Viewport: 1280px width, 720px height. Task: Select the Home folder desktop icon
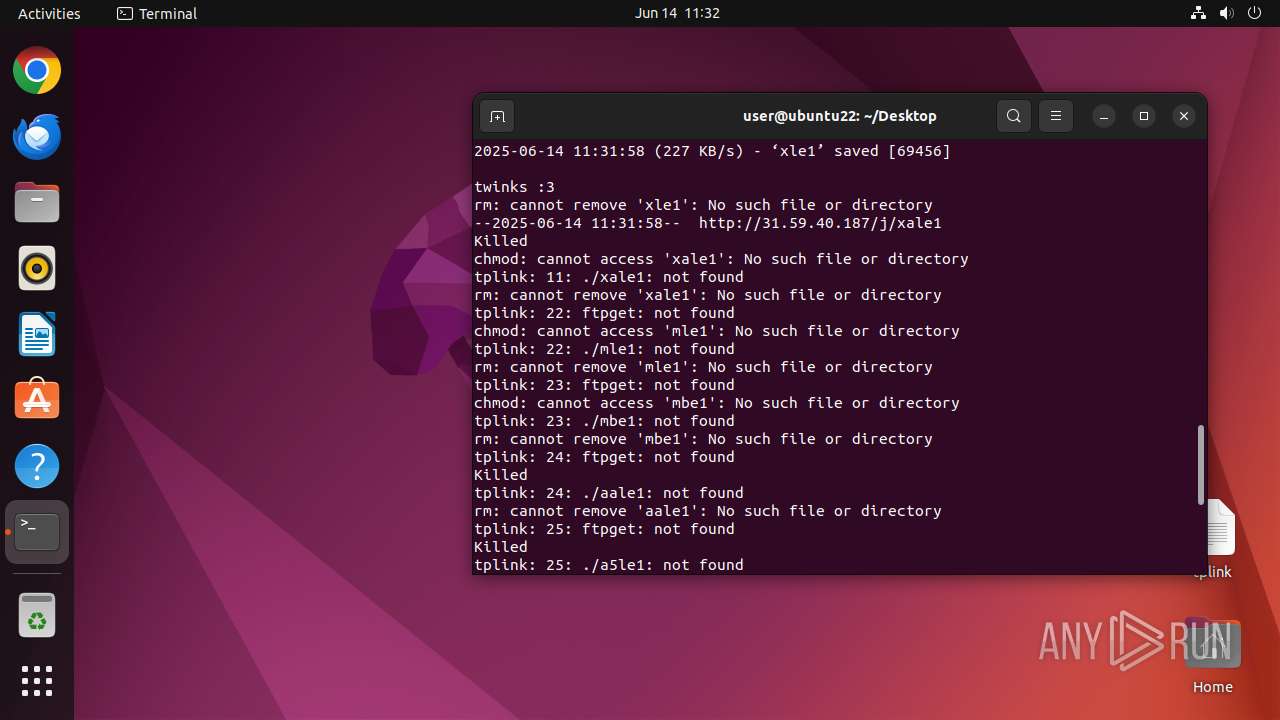[1212, 656]
